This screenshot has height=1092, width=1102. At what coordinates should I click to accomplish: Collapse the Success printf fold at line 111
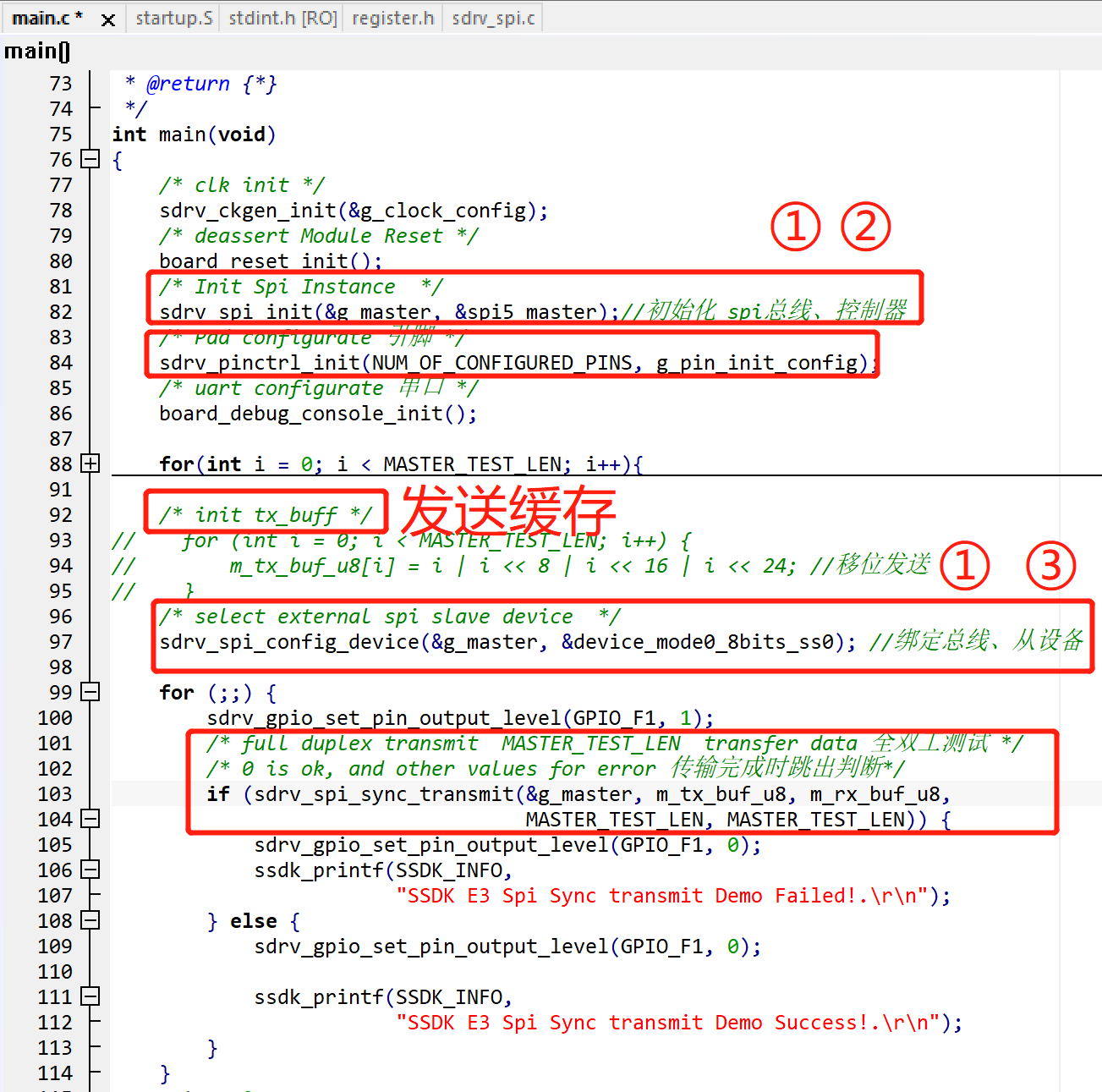pyautogui.click(x=90, y=996)
